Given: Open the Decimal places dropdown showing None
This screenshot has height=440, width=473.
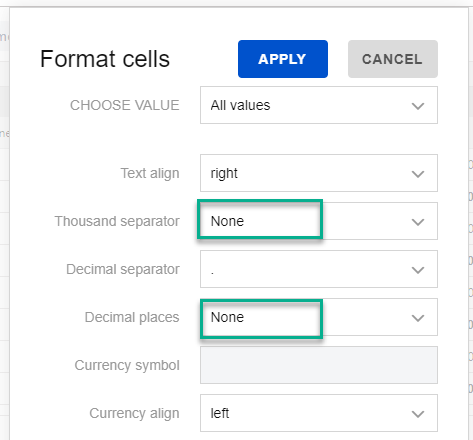Looking at the screenshot, I should coord(319,317).
